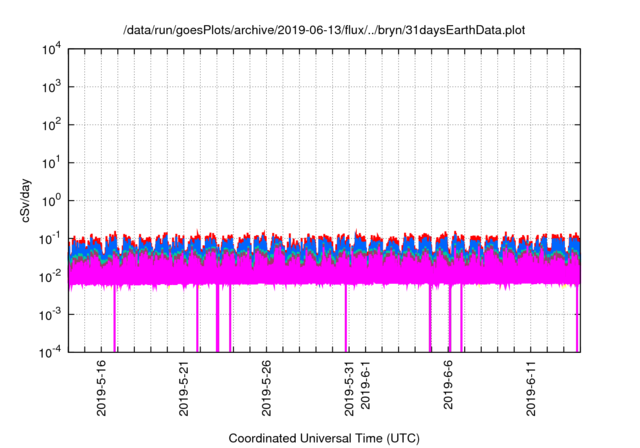Image resolution: width=640 pixels, height=448 pixels.
Task: Click the 'Coordinated Universal Time (UTC)' axis label
Action: pyautogui.click(x=324, y=438)
